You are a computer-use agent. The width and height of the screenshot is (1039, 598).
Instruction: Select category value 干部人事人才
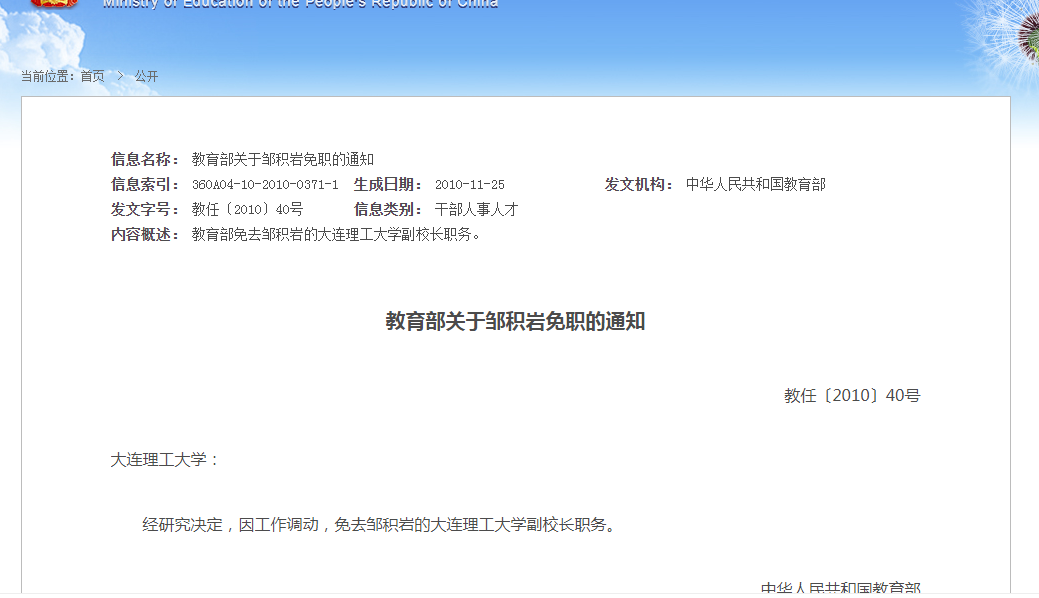pos(476,209)
